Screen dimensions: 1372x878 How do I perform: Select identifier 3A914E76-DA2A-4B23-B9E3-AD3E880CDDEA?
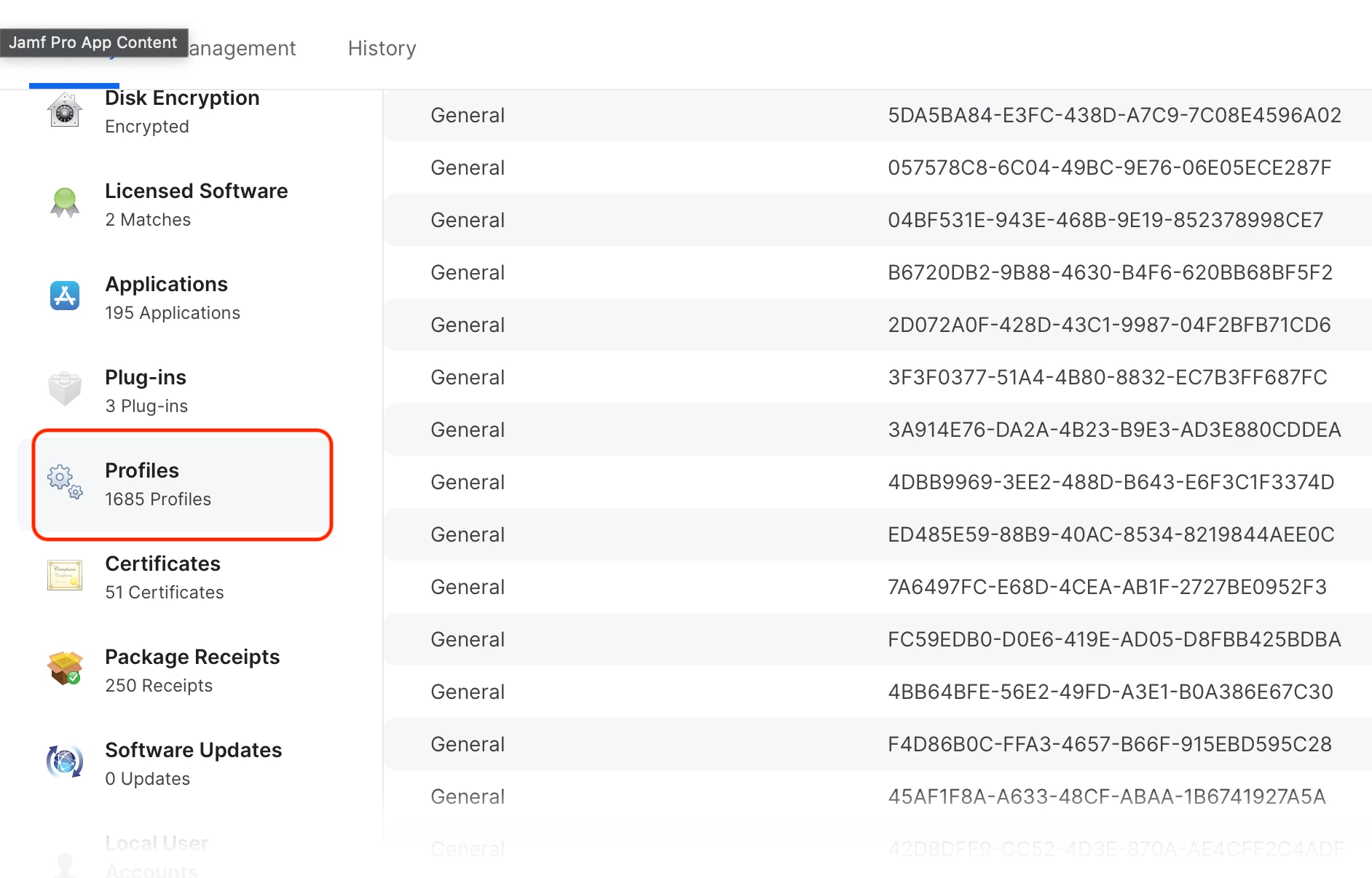tap(1114, 430)
